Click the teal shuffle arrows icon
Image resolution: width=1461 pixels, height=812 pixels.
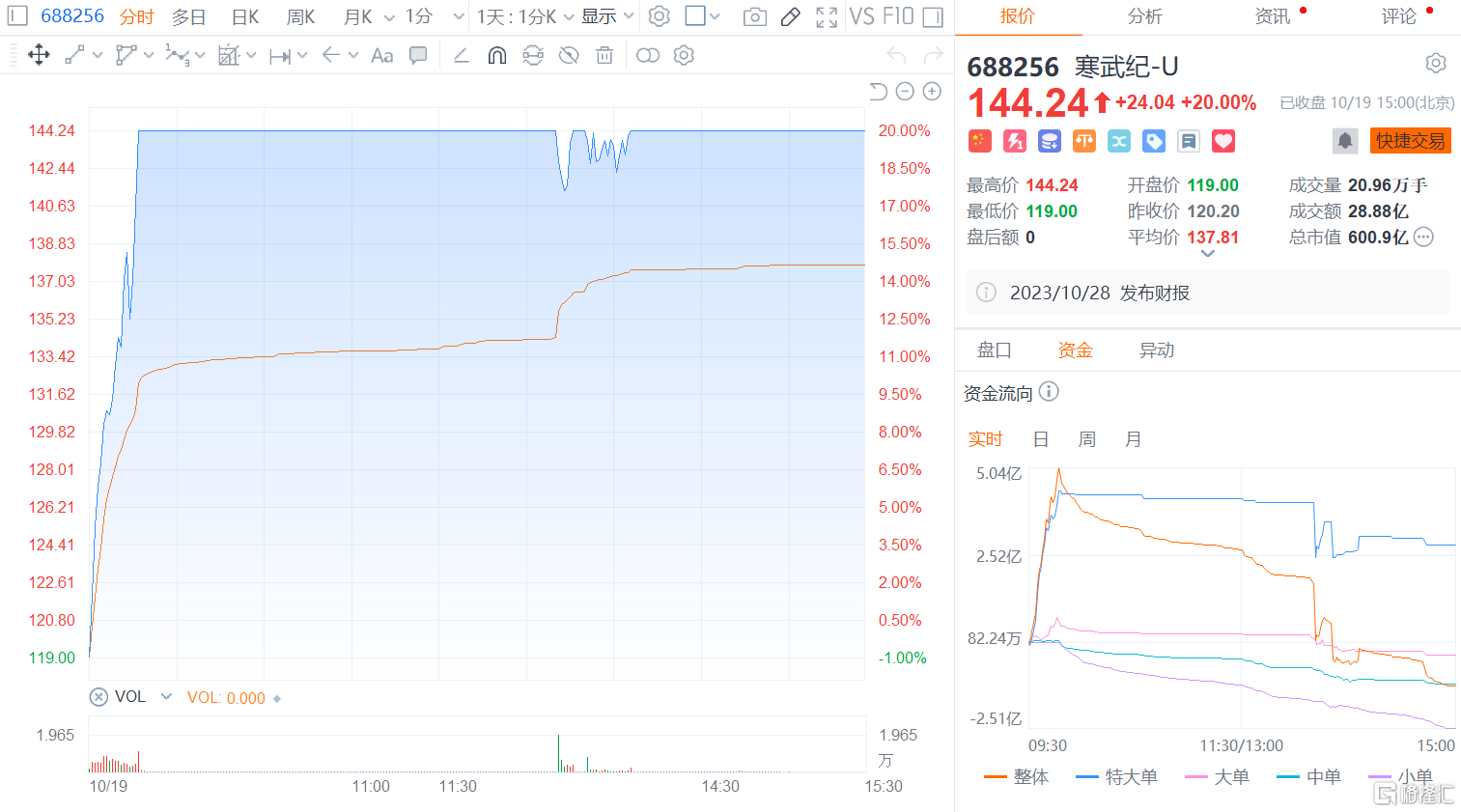(1119, 141)
